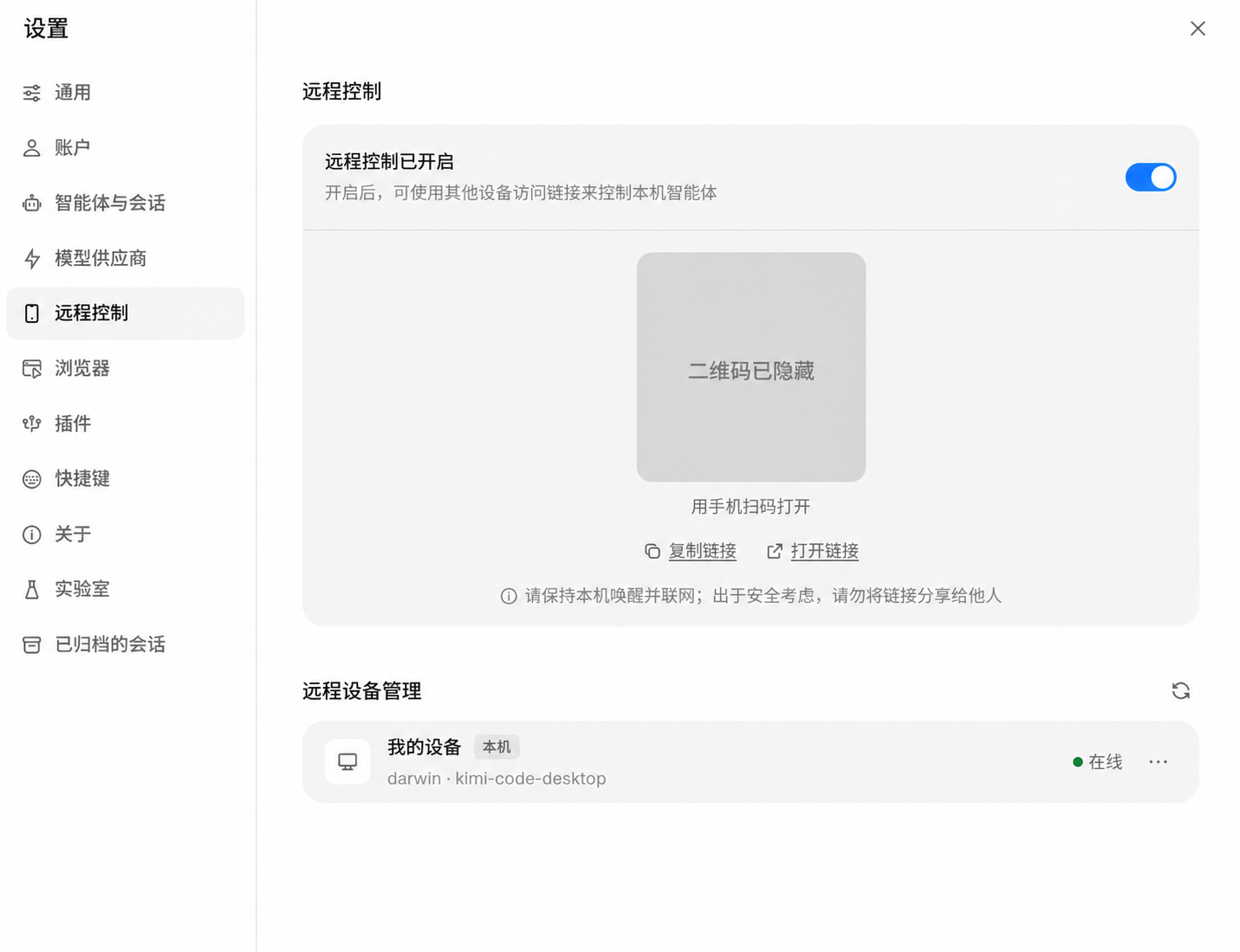Screen dimensions: 1240x952
Task: Click the darwin · kimi-code-desktop text
Action: point(497,779)
